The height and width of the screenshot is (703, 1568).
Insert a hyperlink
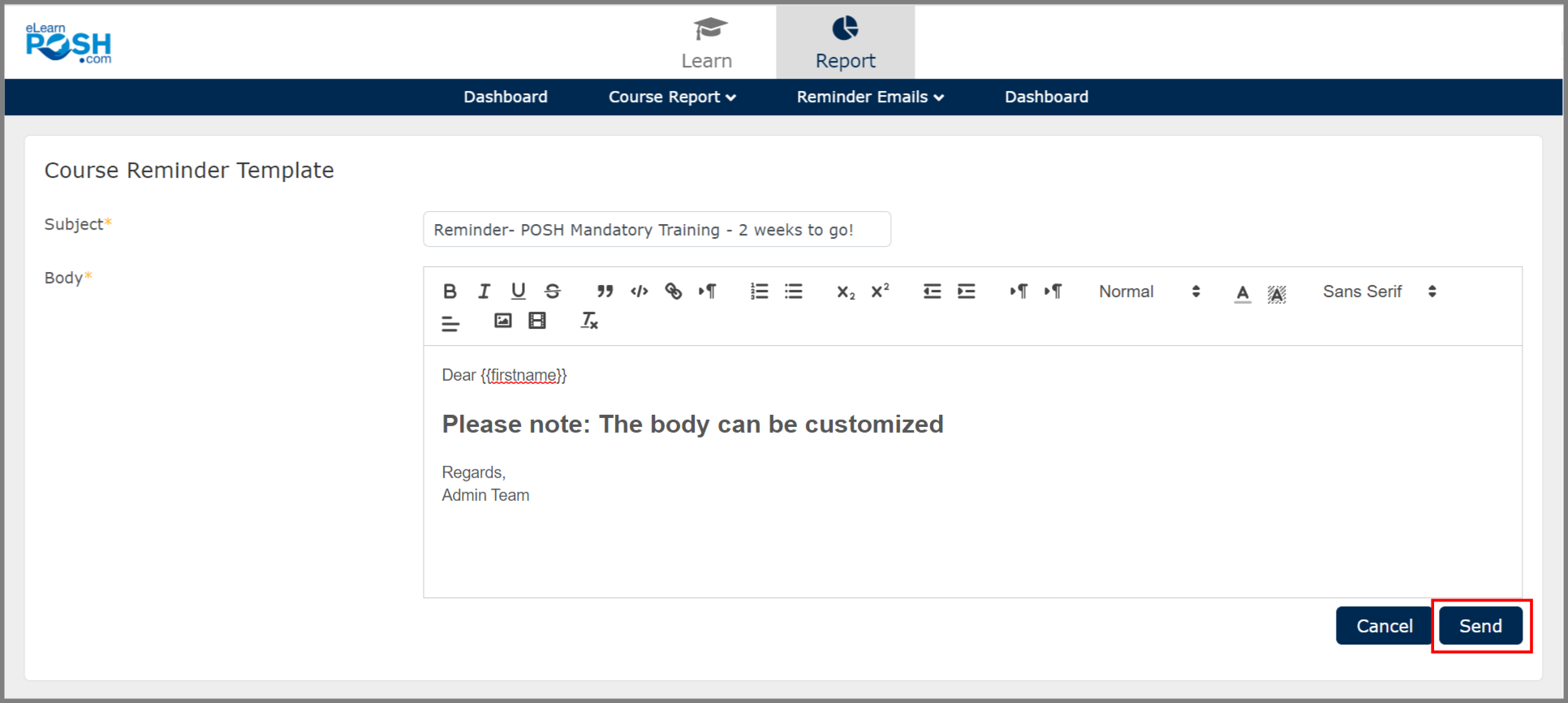click(673, 291)
